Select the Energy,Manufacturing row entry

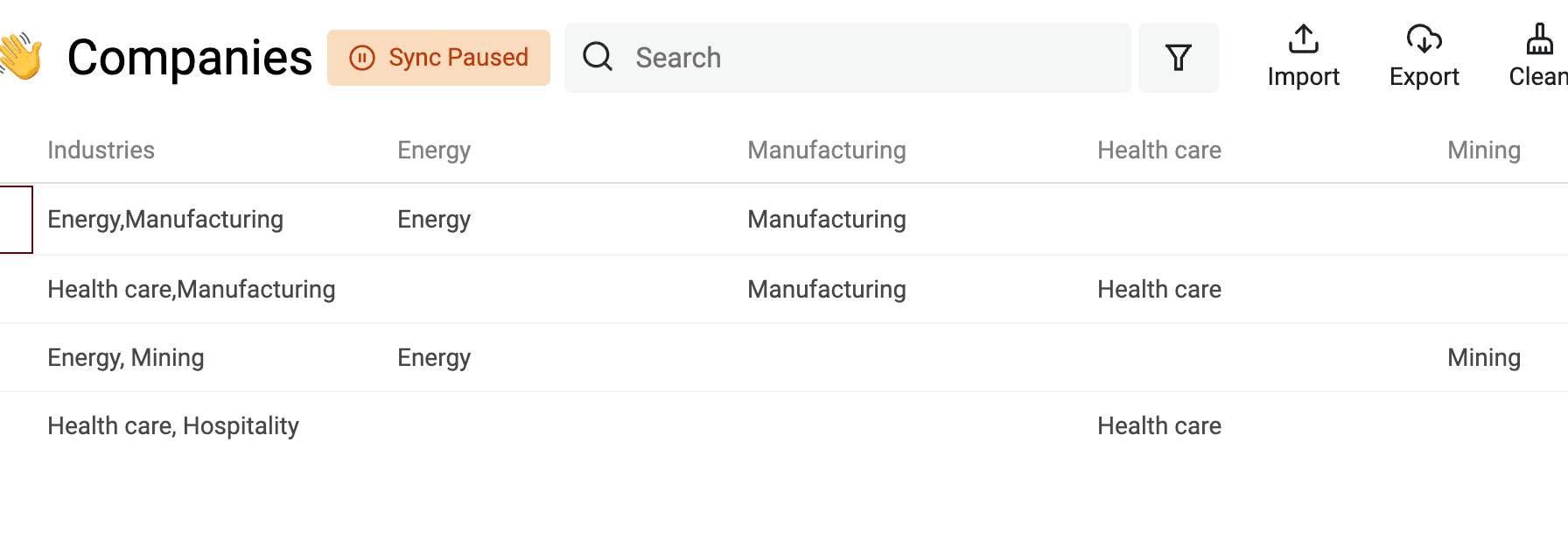165,219
